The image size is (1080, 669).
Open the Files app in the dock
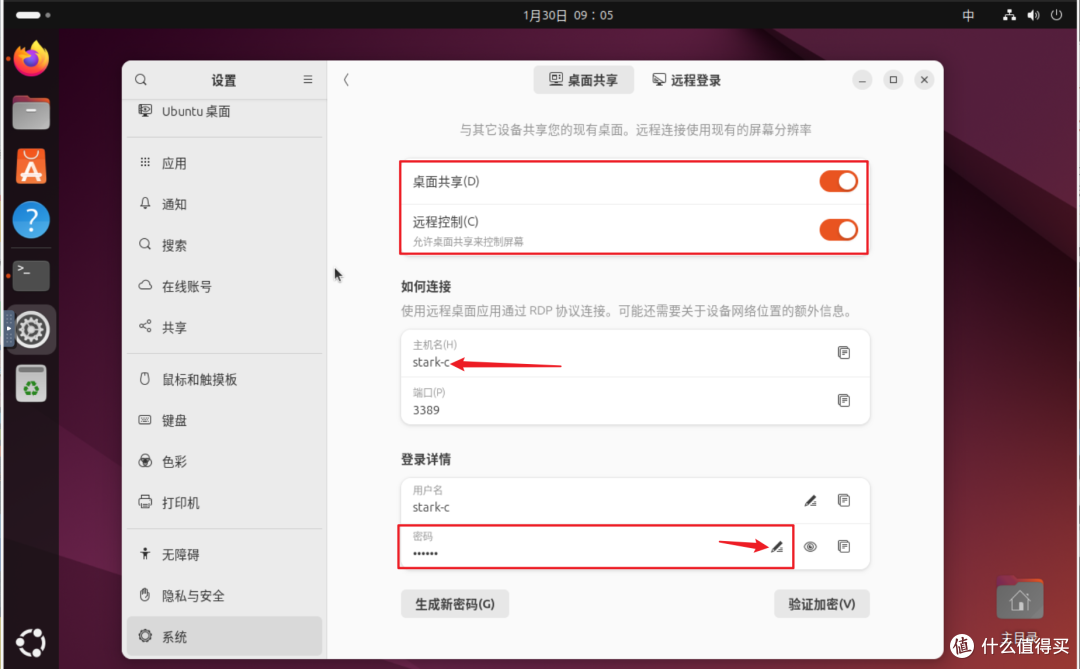pos(31,112)
